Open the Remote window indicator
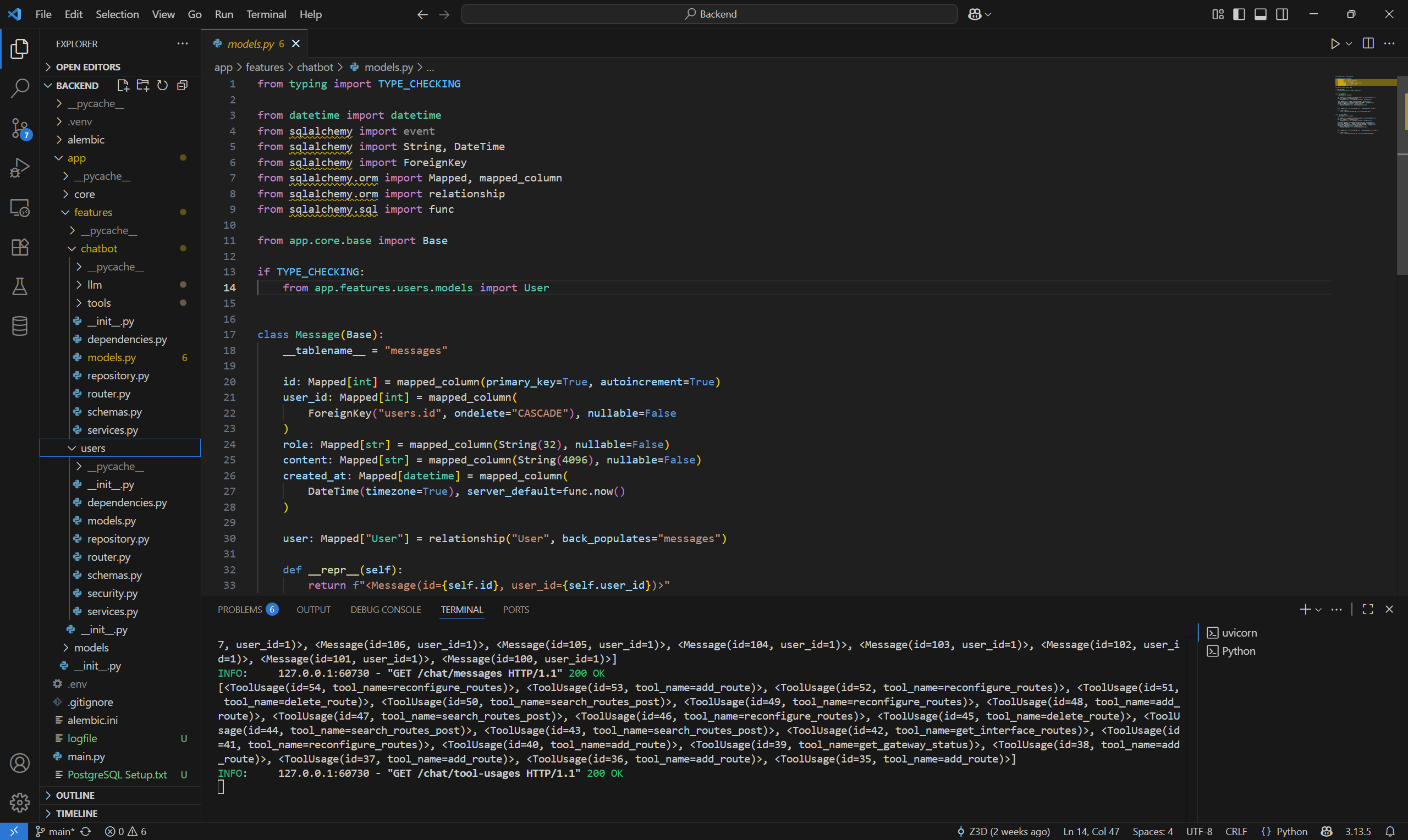 (14, 832)
